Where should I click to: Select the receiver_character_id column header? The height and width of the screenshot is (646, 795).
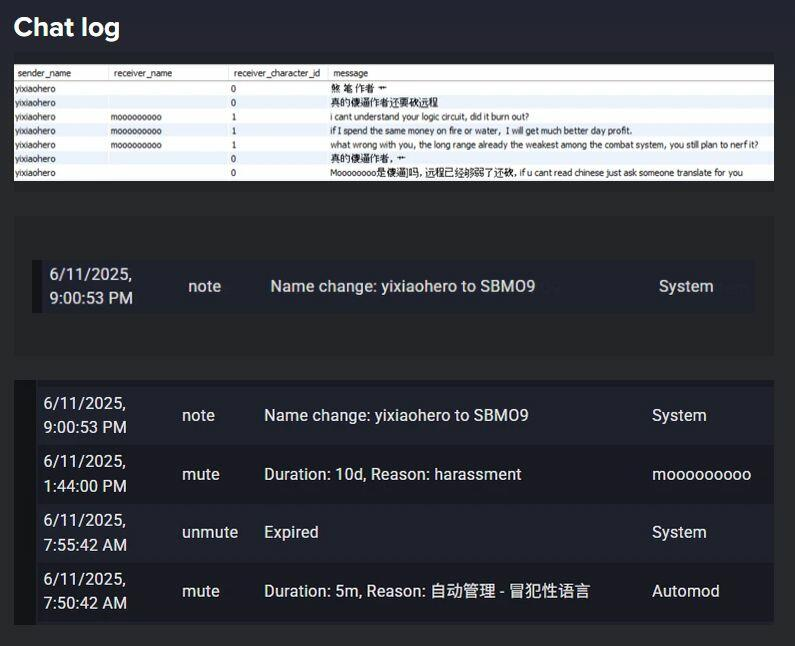277,73
